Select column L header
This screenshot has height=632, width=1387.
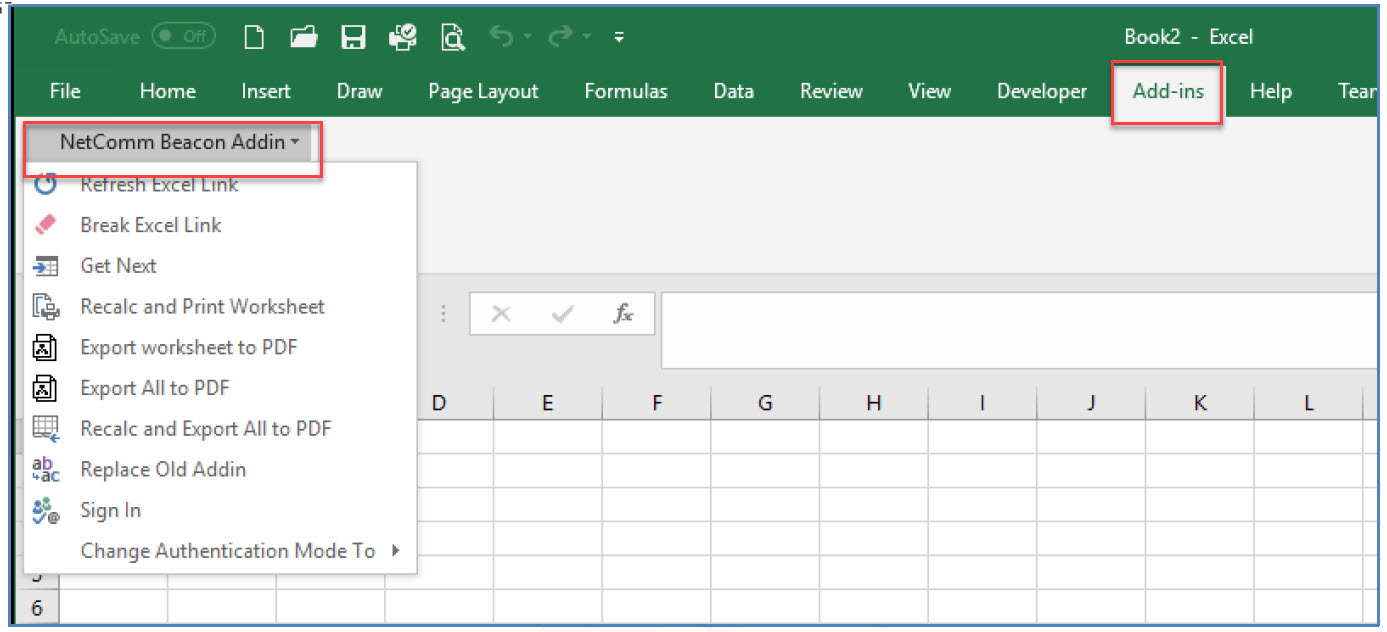(1309, 404)
